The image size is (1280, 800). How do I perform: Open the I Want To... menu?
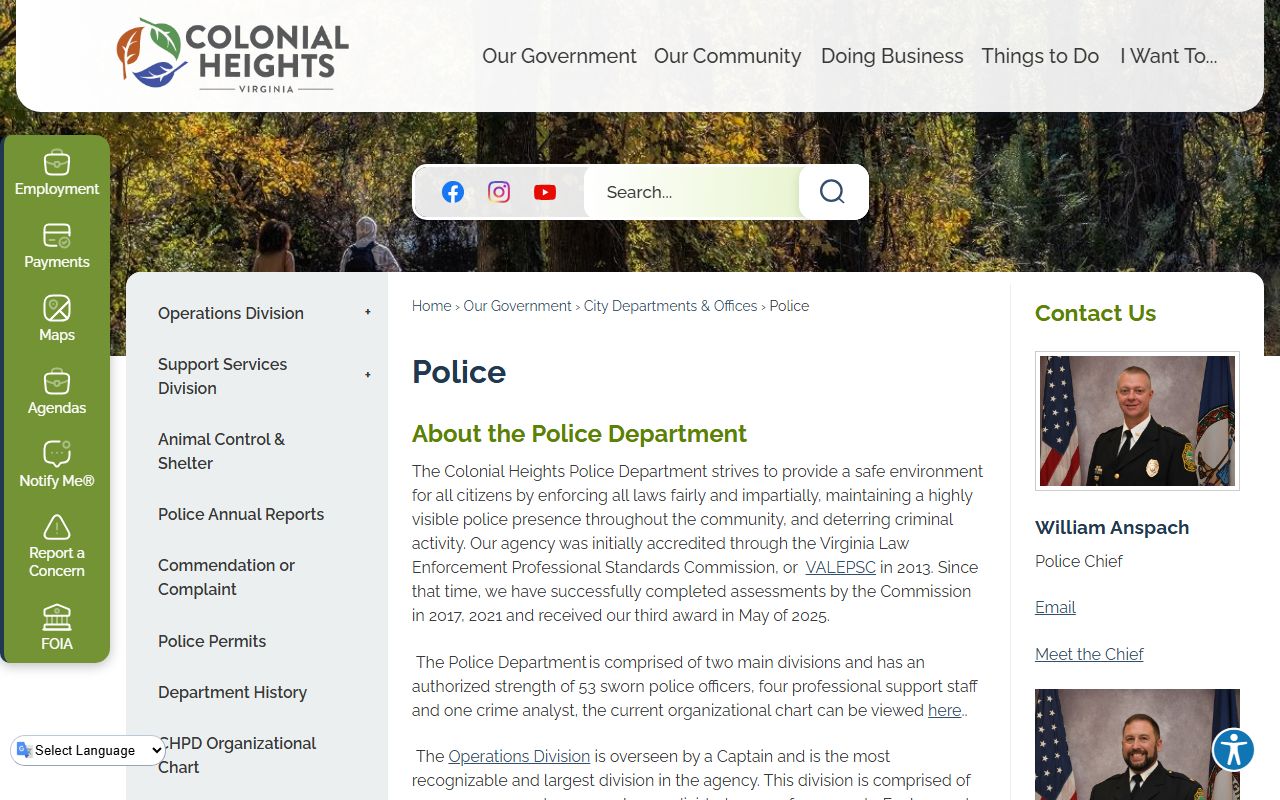1168,56
